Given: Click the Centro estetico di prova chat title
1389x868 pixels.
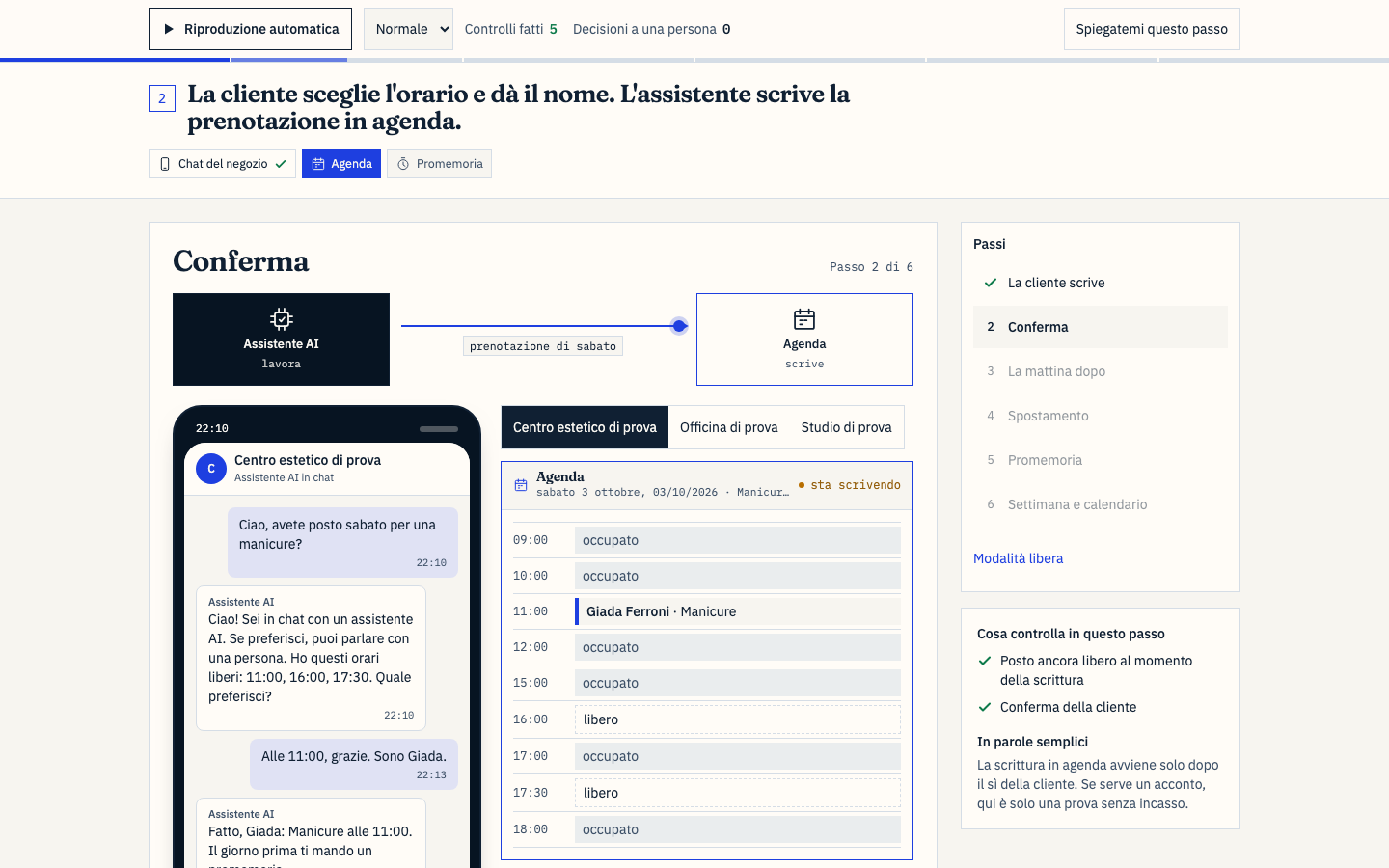Looking at the screenshot, I should coord(308,460).
